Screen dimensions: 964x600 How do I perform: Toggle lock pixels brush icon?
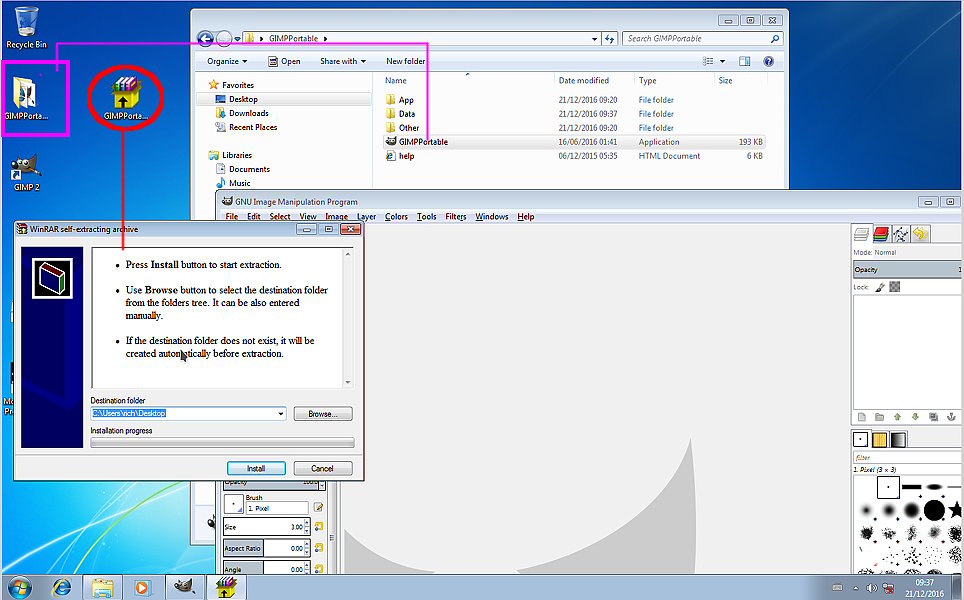880,287
